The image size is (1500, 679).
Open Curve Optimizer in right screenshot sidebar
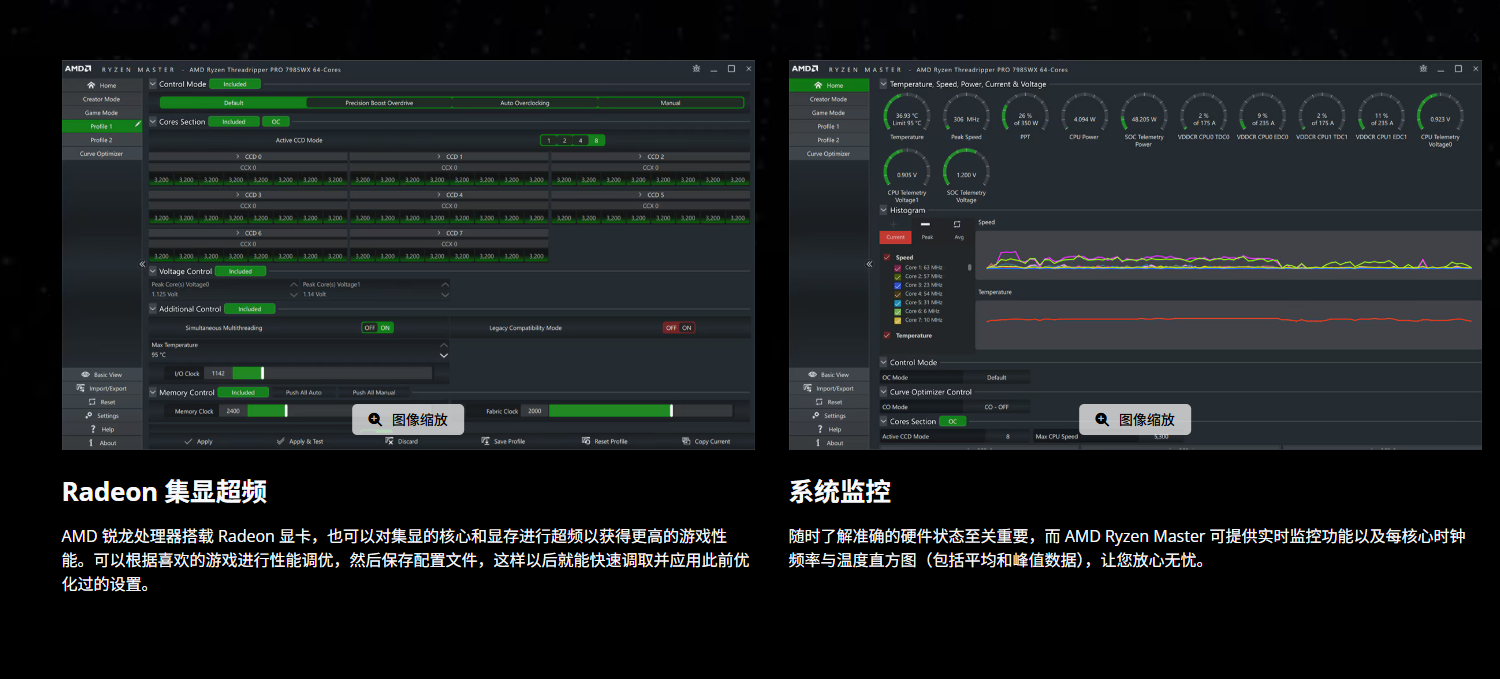coord(828,154)
